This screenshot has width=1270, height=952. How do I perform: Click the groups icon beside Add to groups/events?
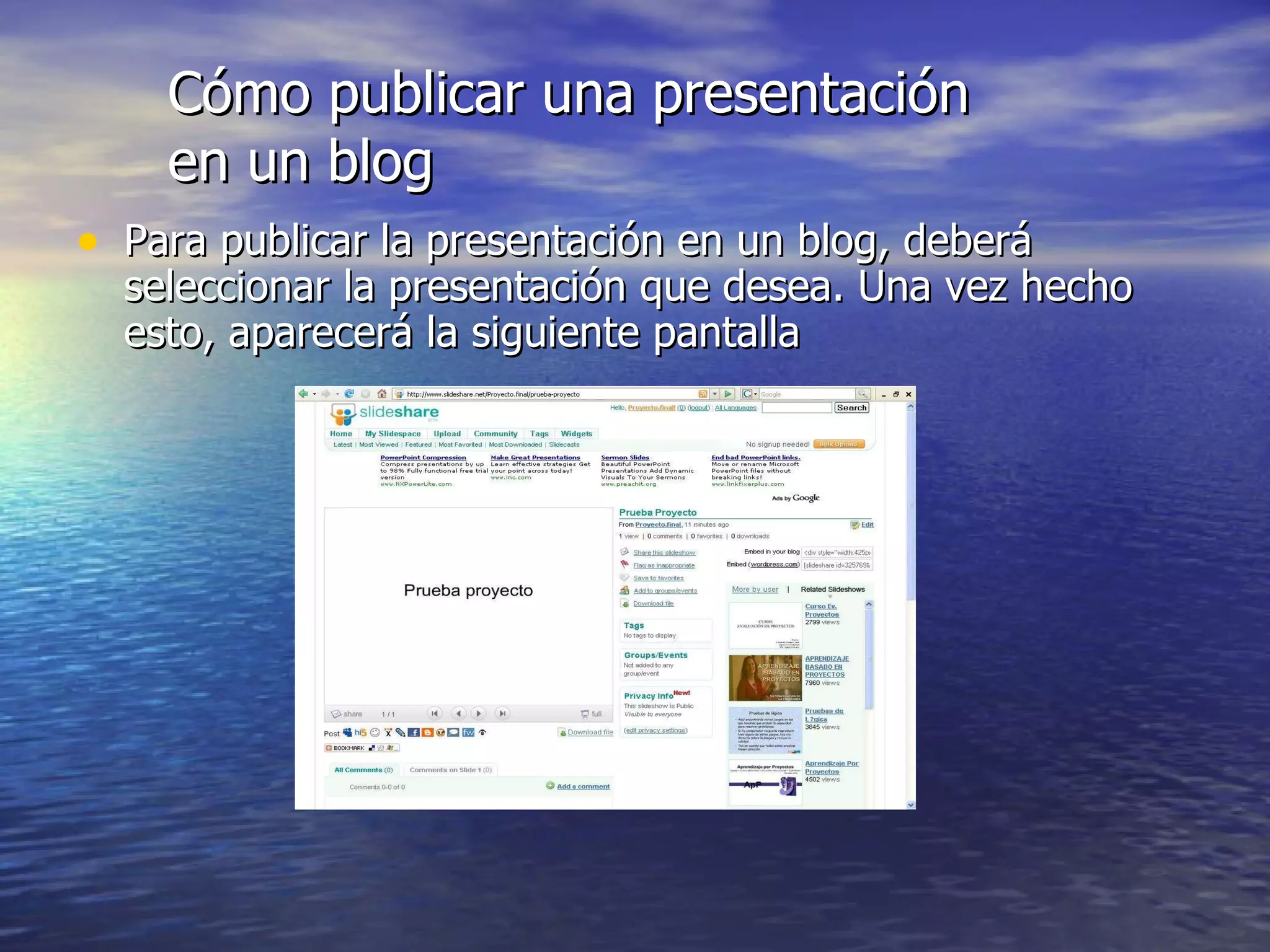click(x=624, y=590)
